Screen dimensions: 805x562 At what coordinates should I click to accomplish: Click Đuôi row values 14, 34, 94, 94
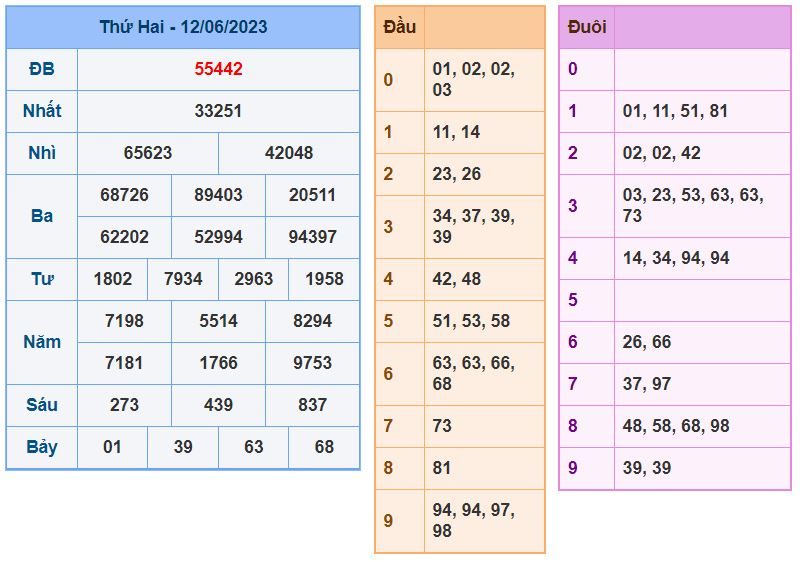point(676,258)
